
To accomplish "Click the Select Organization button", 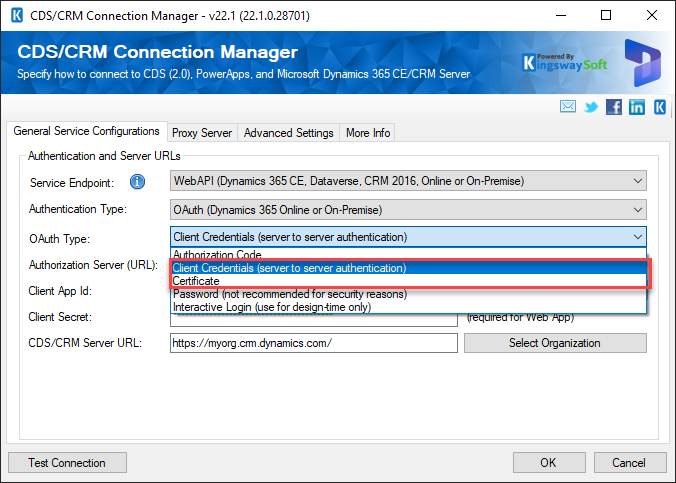I will pos(555,343).
